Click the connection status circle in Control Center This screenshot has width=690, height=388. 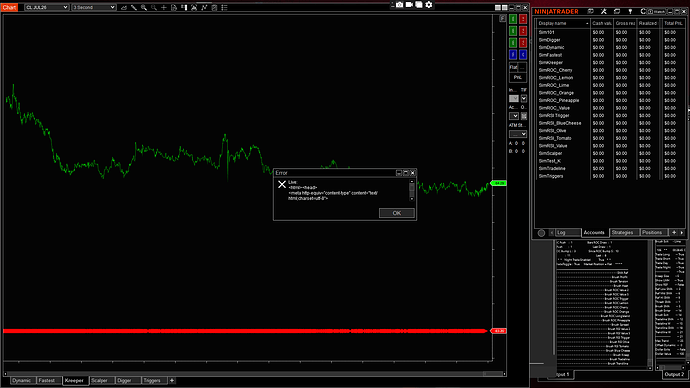(542, 233)
